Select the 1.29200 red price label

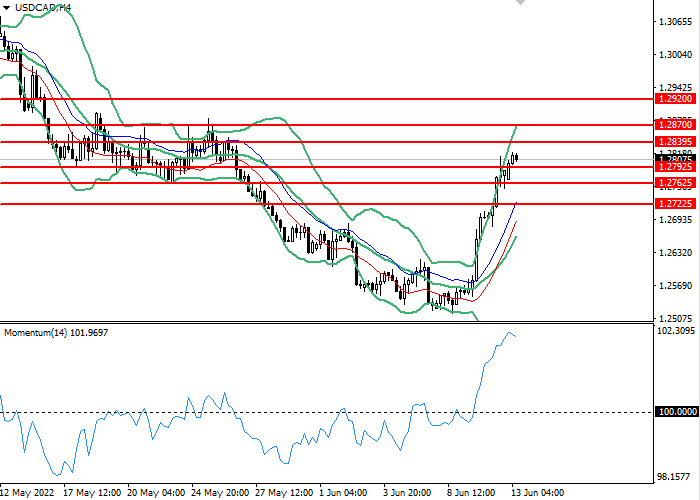click(x=676, y=99)
